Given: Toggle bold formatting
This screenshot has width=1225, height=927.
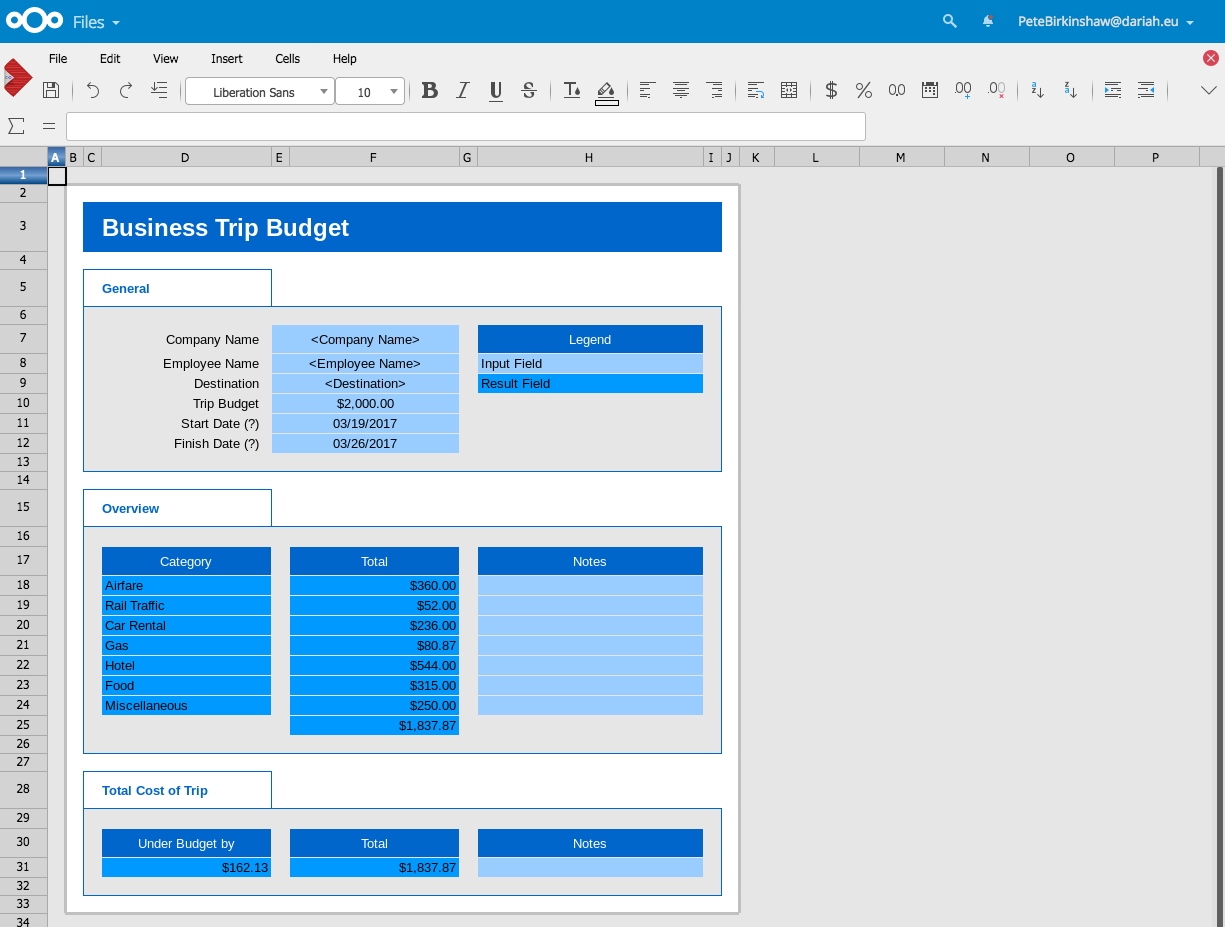Looking at the screenshot, I should coord(430,91).
